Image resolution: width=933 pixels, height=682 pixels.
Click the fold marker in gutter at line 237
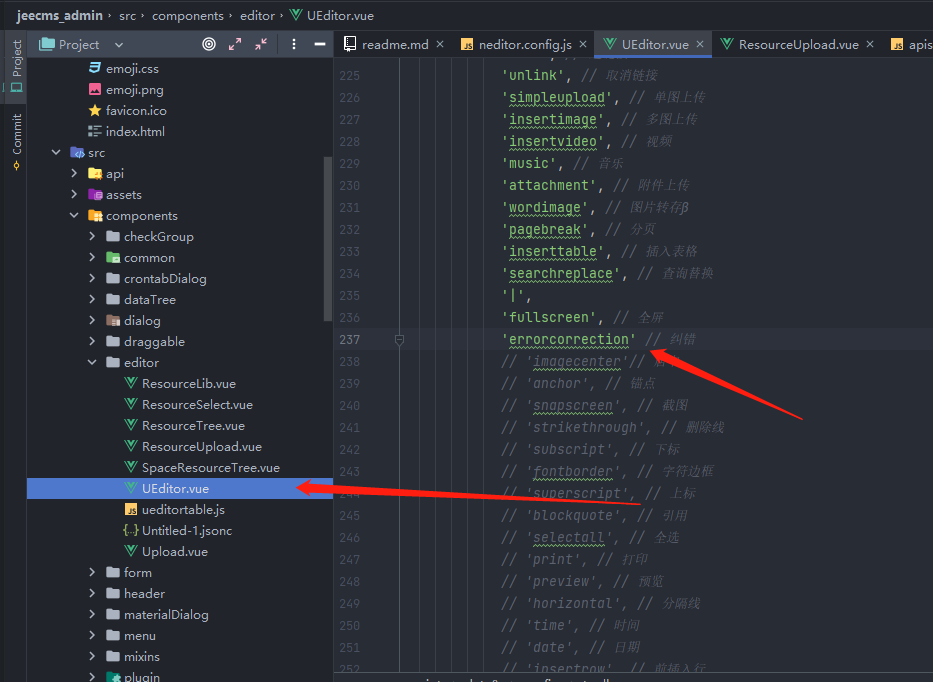[399, 340]
